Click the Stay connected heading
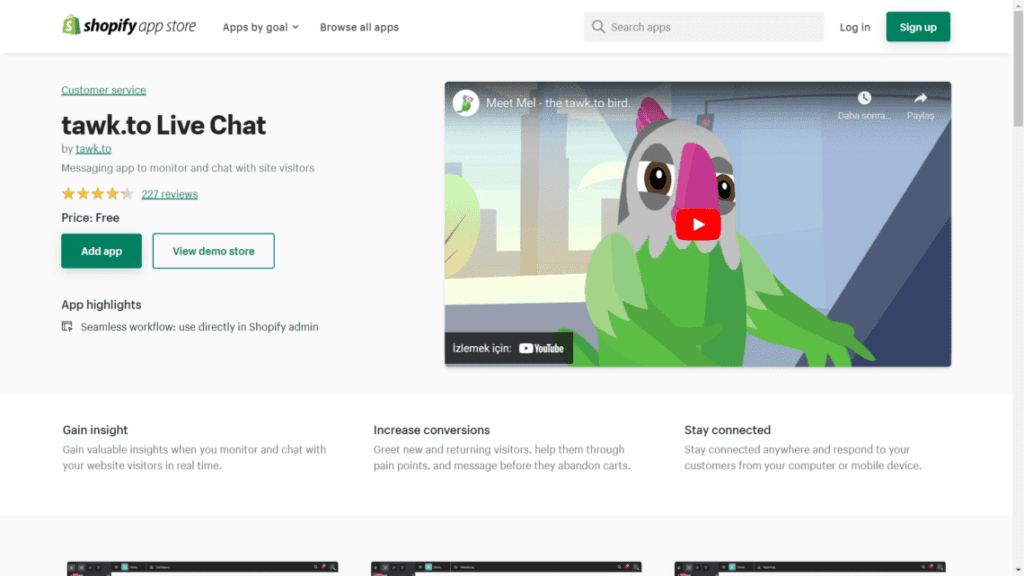Viewport: 1024px width, 576px height. 728,430
